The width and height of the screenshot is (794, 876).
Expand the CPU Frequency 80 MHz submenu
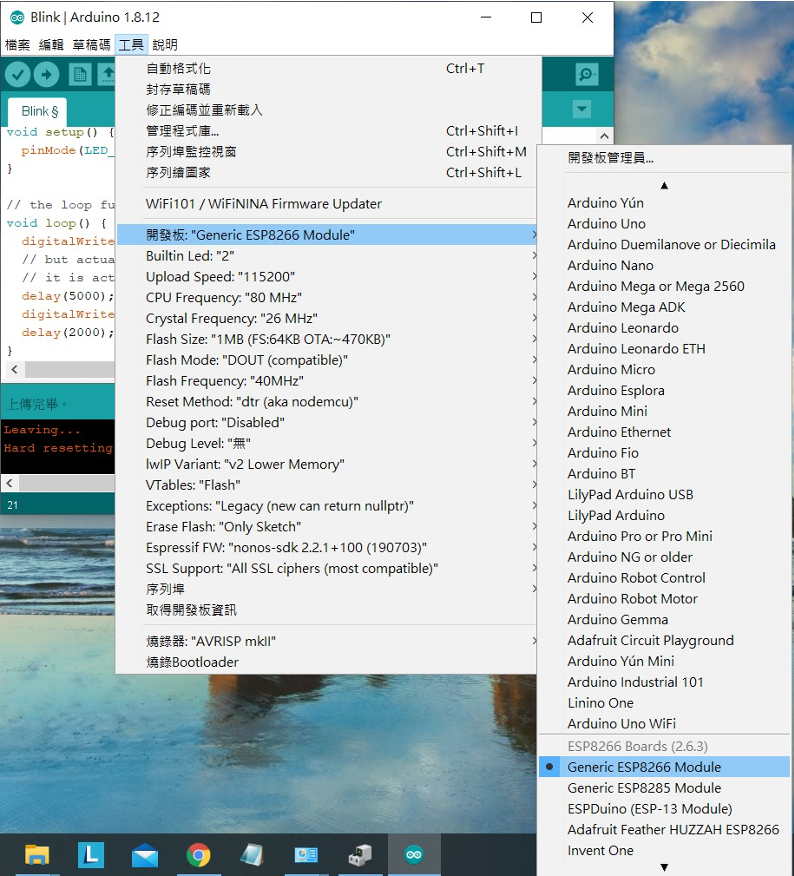(x=327, y=297)
